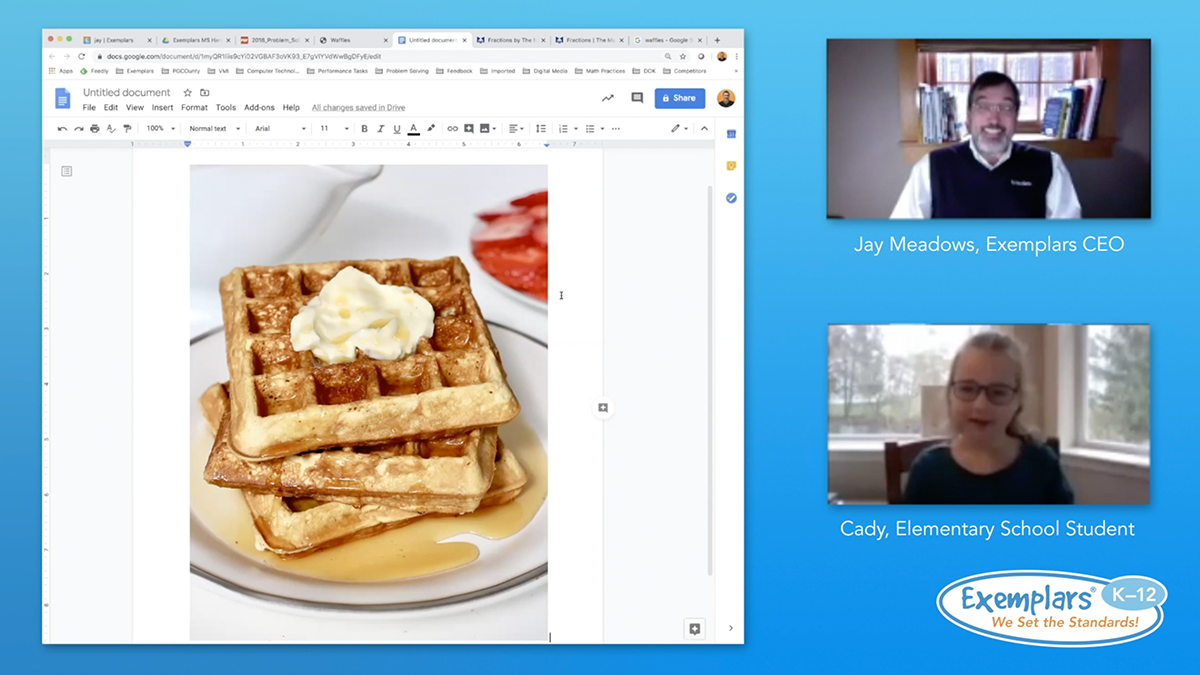Screen dimensions: 1200x675
Task: Click the print icon in the toolbar
Action: click(x=95, y=129)
